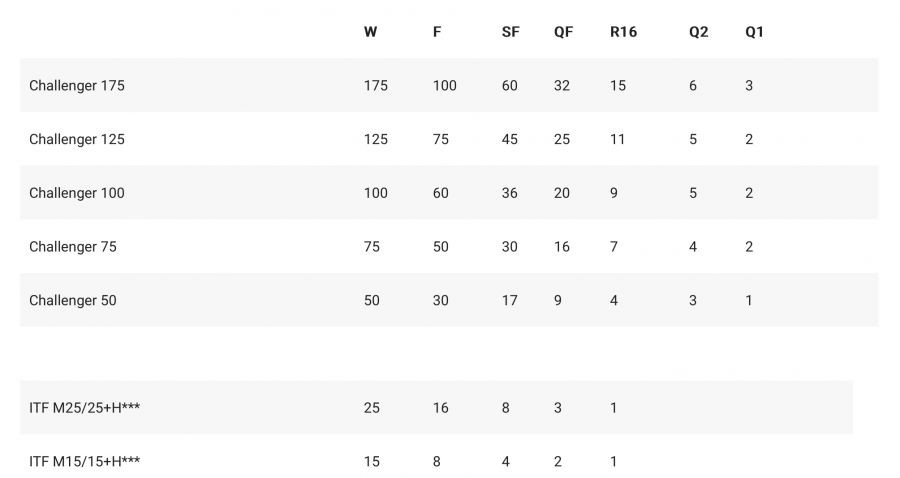Click Challenger 125 semifinal value 45
900x478 pixels.
tap(510, 139)
